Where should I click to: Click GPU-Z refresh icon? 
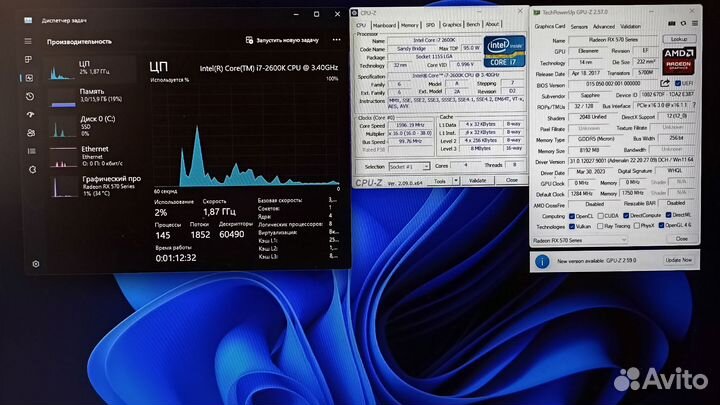coord(683,23)
